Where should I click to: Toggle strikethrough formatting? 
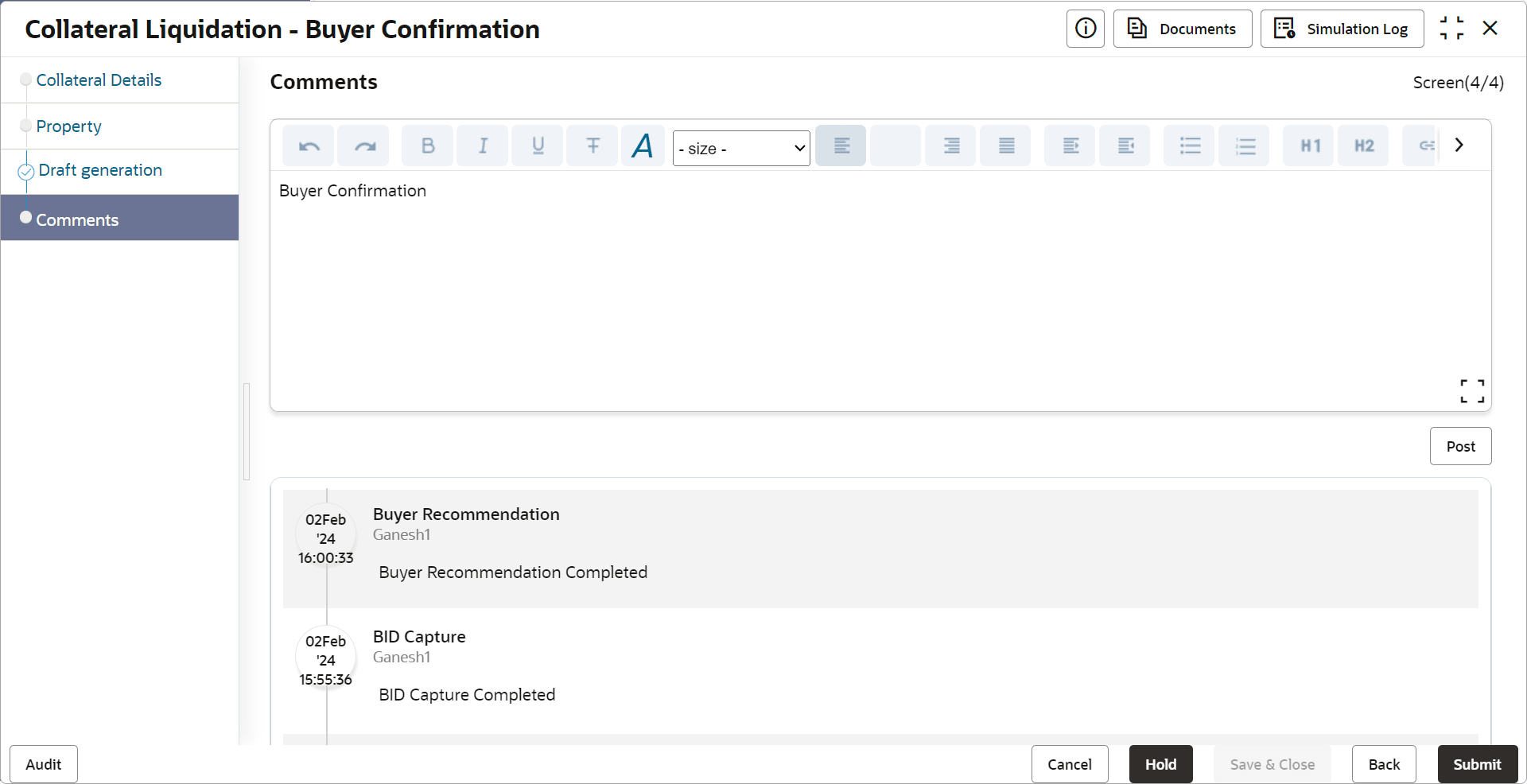pyautogui.click(x=593, y=146)
